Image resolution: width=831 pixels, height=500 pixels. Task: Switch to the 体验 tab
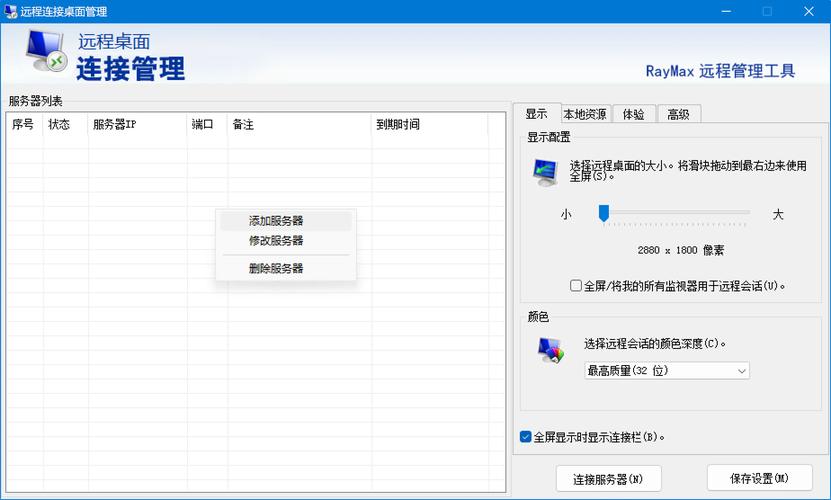tap(633, 114)
